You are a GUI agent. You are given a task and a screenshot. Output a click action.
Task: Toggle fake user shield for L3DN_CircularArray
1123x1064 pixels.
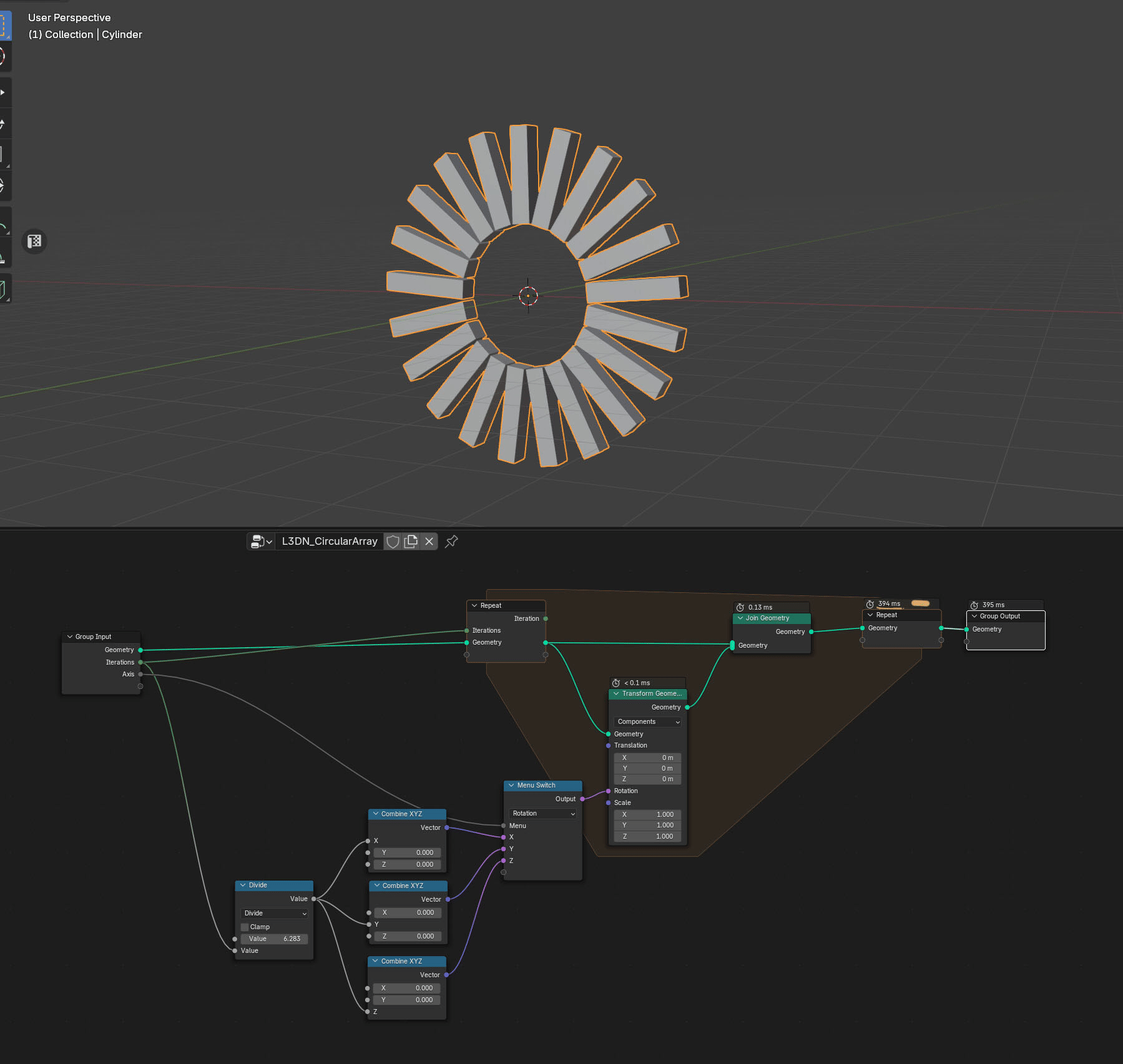[x=393, y=542]
